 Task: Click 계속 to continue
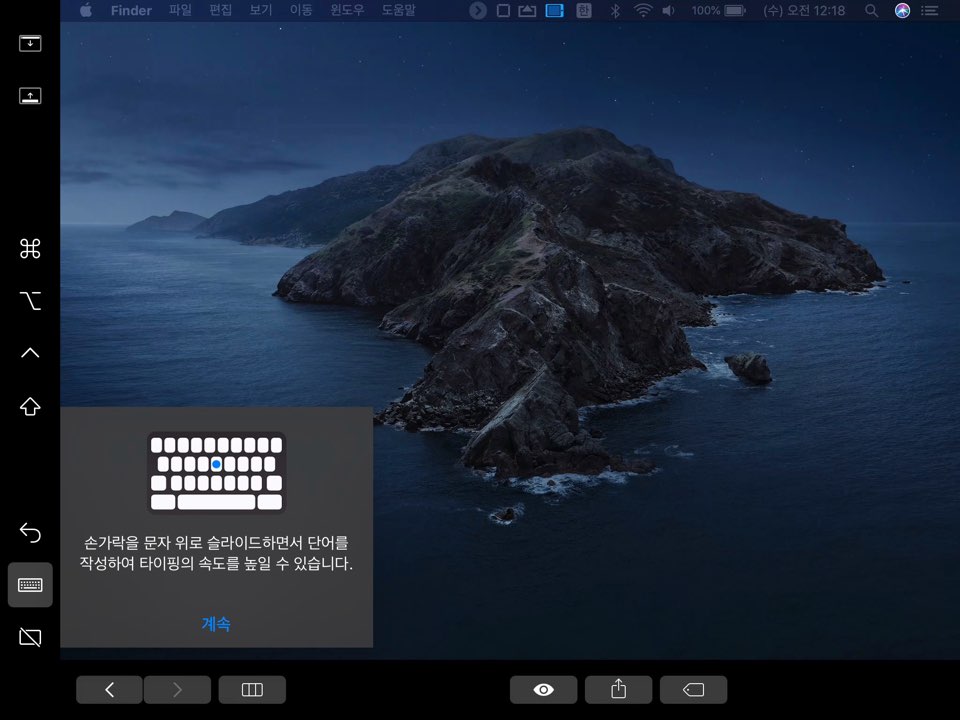pyautogui.click(x=216, y=624)
